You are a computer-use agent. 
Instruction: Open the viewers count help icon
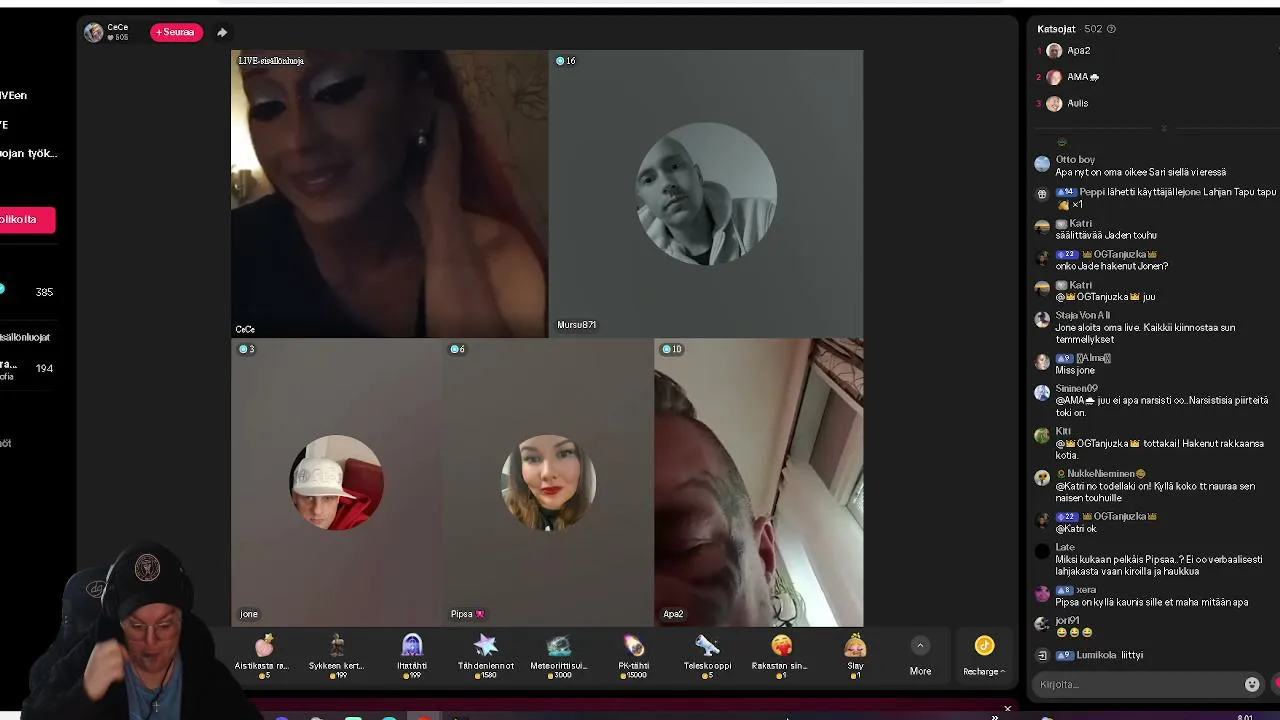click(x=1111, y=29)
